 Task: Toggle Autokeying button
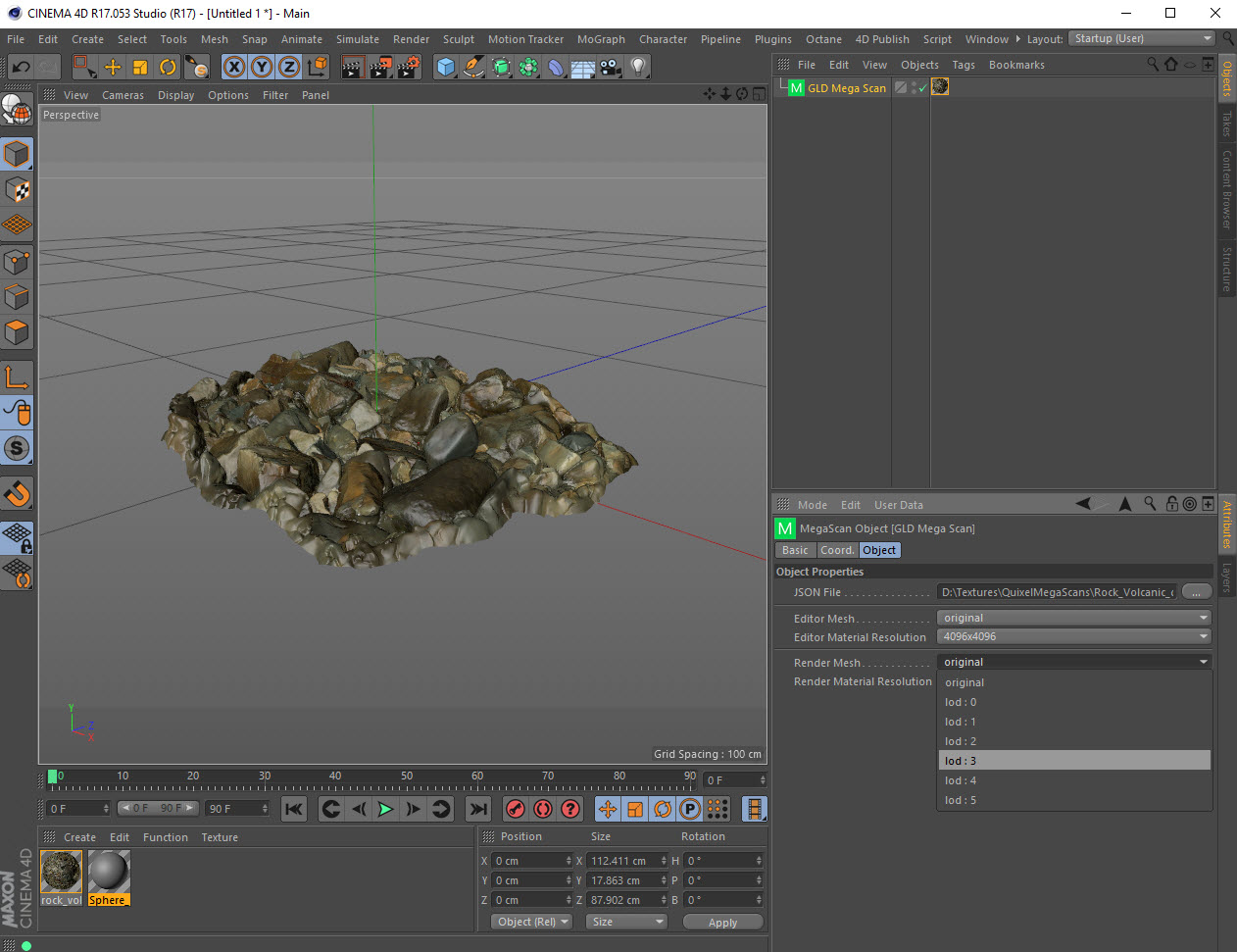pos(543,809)
